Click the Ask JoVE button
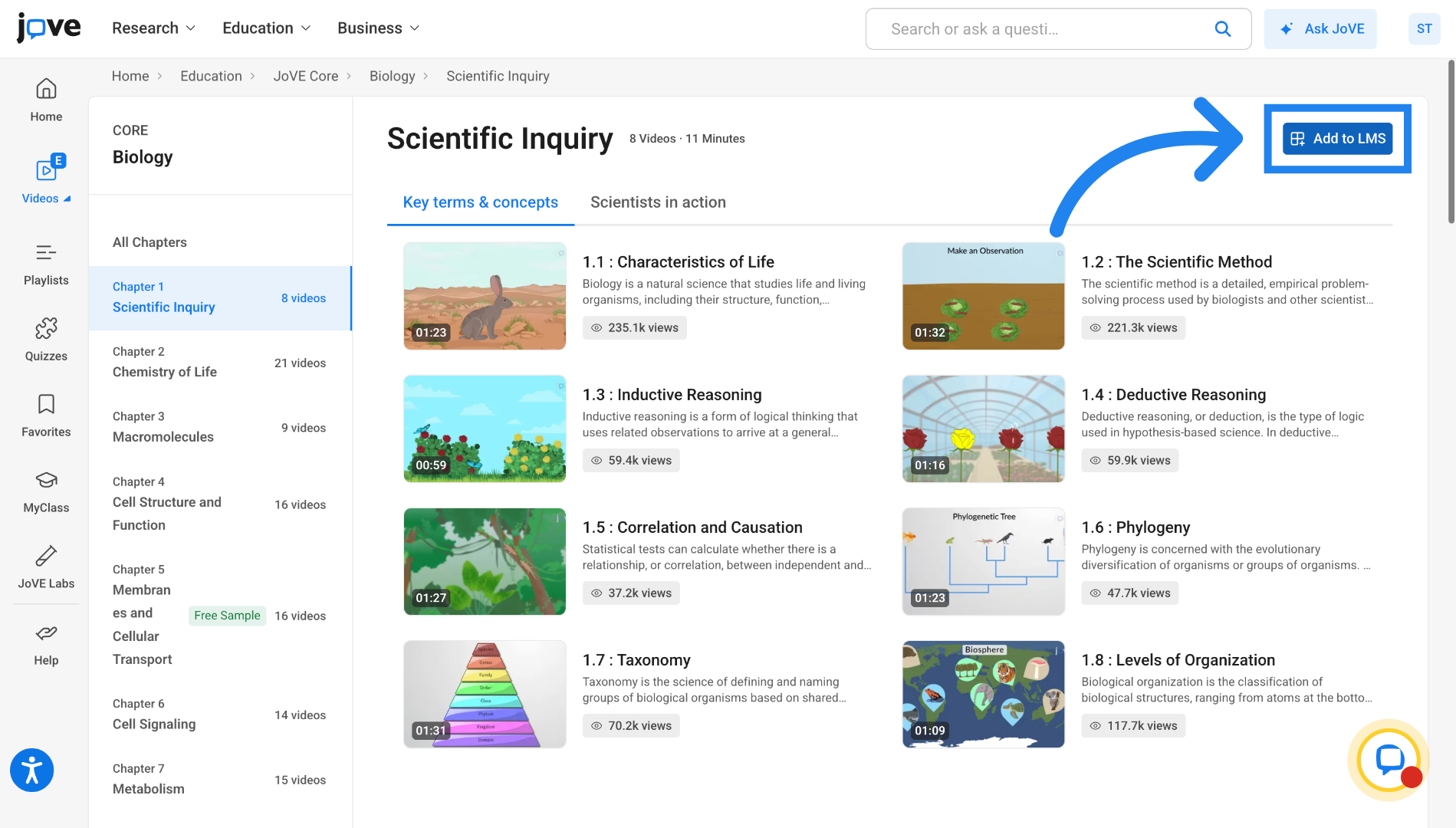1456x828 pixels. (1320, 29)
